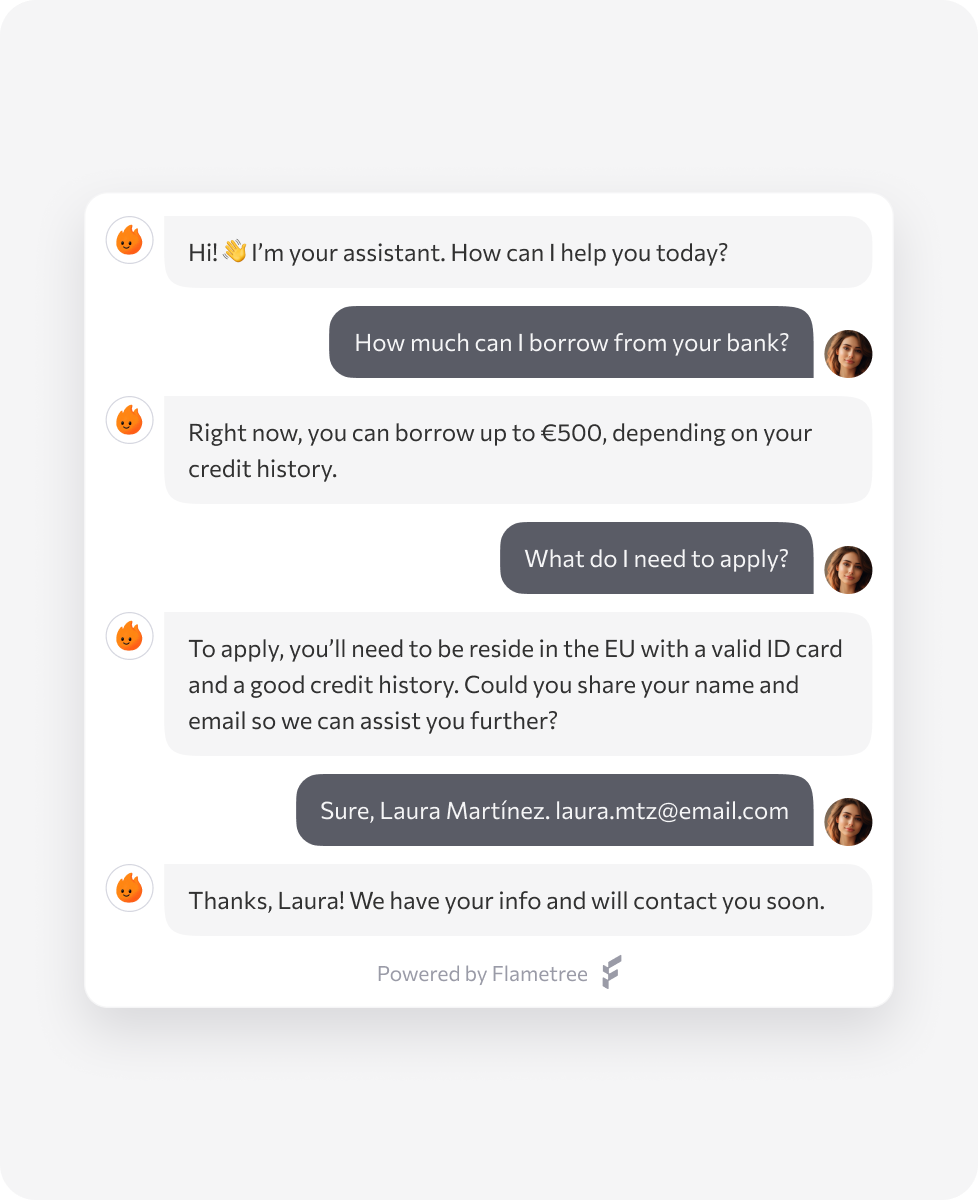Screen dimensions: 978x1200
Task: Select the 'Thanks, Laura!' confirmation message bubble
Action: tap(518, 901)
